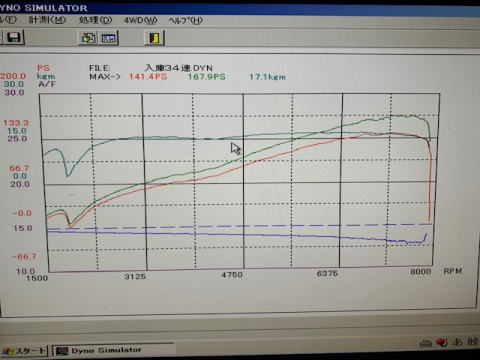Click the floppy disk save icon
The width and height of the screenshot is (480, 360).
pyautogui.click(x=14, y=37)
